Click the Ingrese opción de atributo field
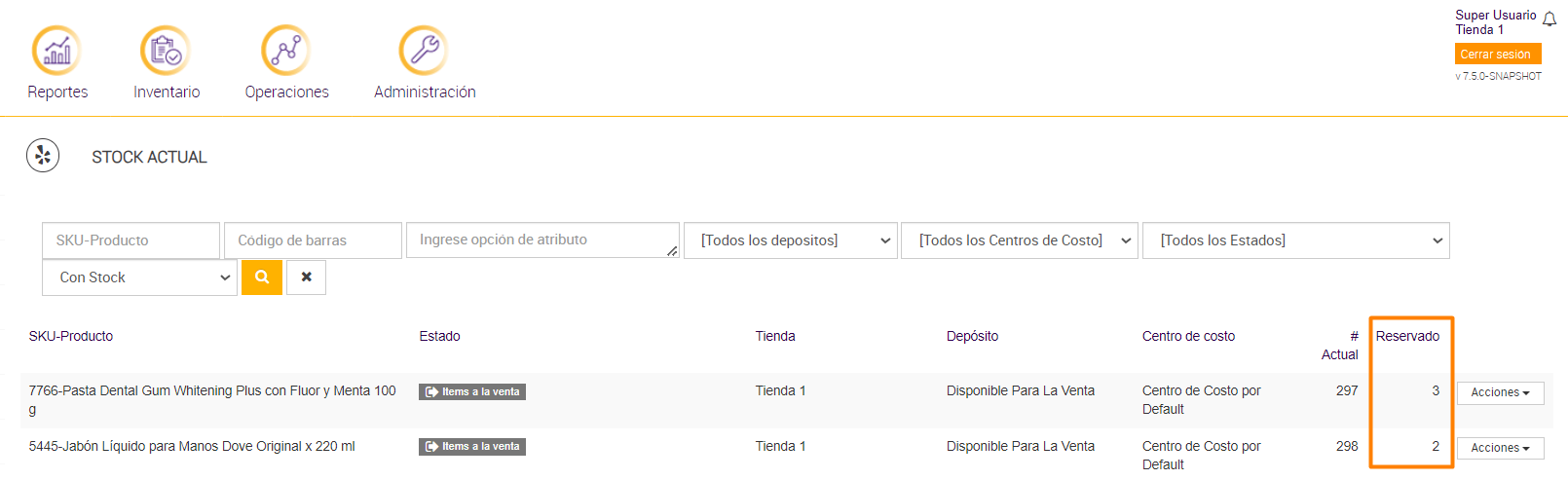 click(541, 240)
